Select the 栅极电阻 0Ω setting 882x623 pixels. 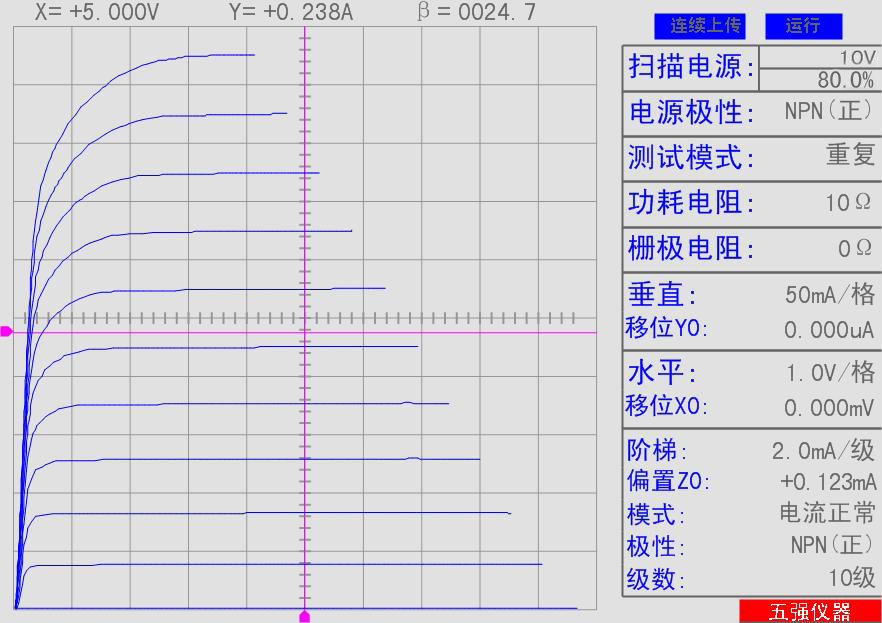coord(855,247)
